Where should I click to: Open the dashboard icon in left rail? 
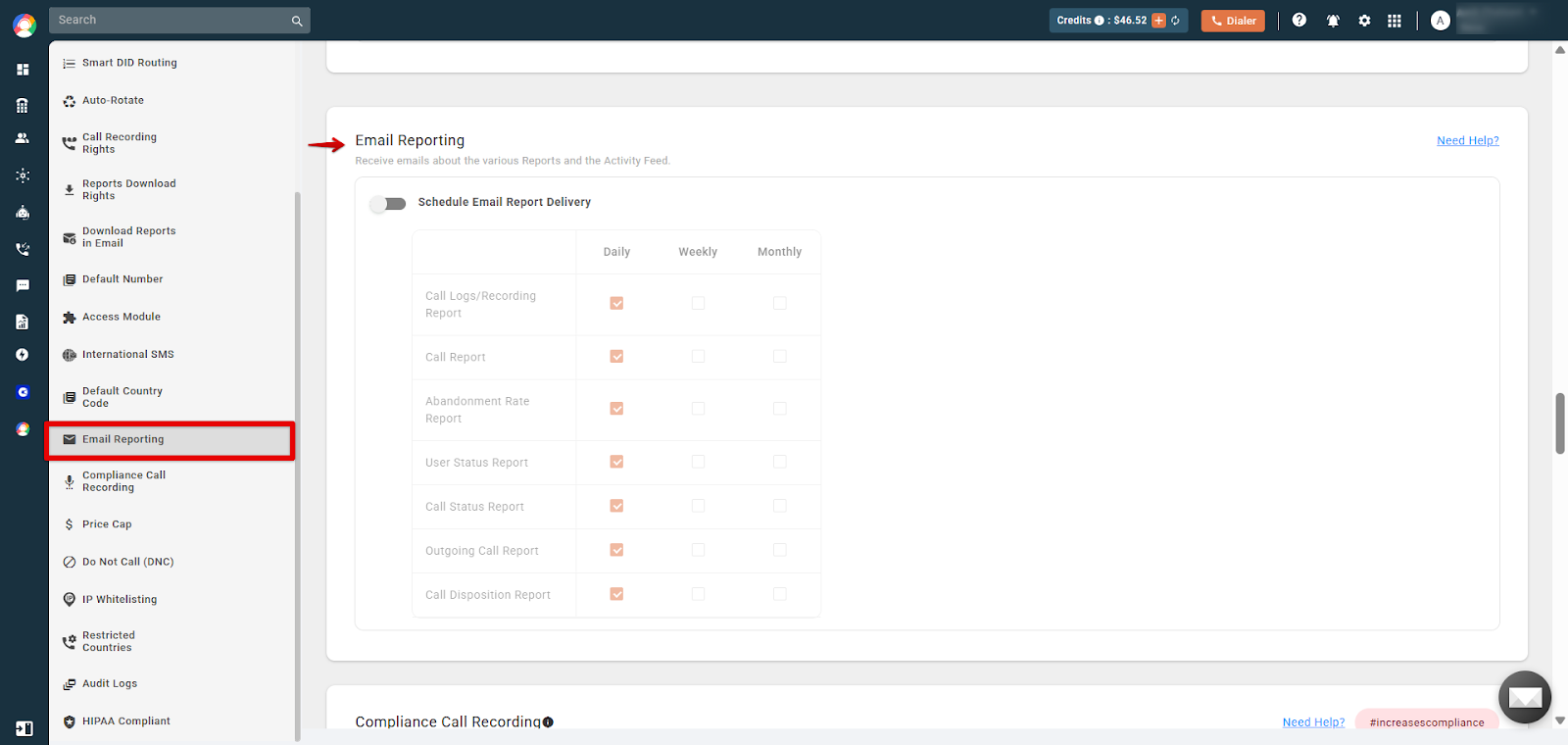coord(23,70)
